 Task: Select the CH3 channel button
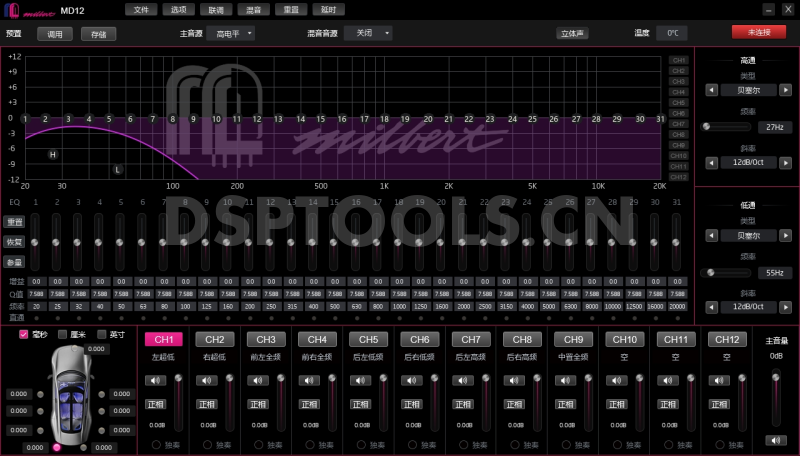[266, 340]
